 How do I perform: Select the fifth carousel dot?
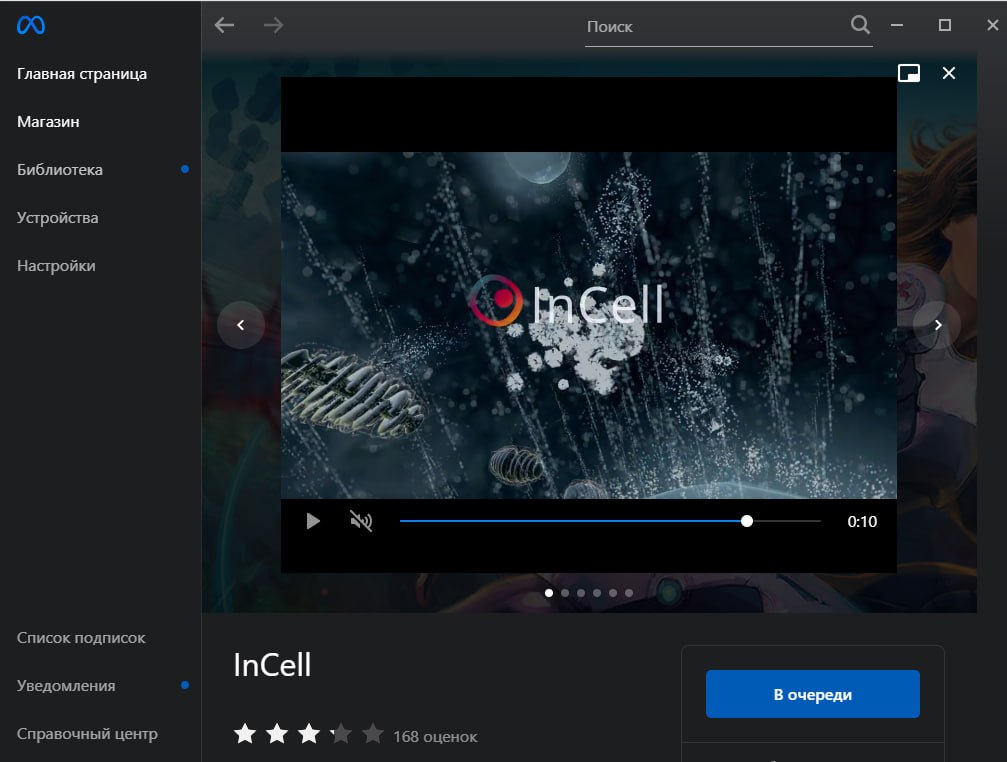[613, 593]
